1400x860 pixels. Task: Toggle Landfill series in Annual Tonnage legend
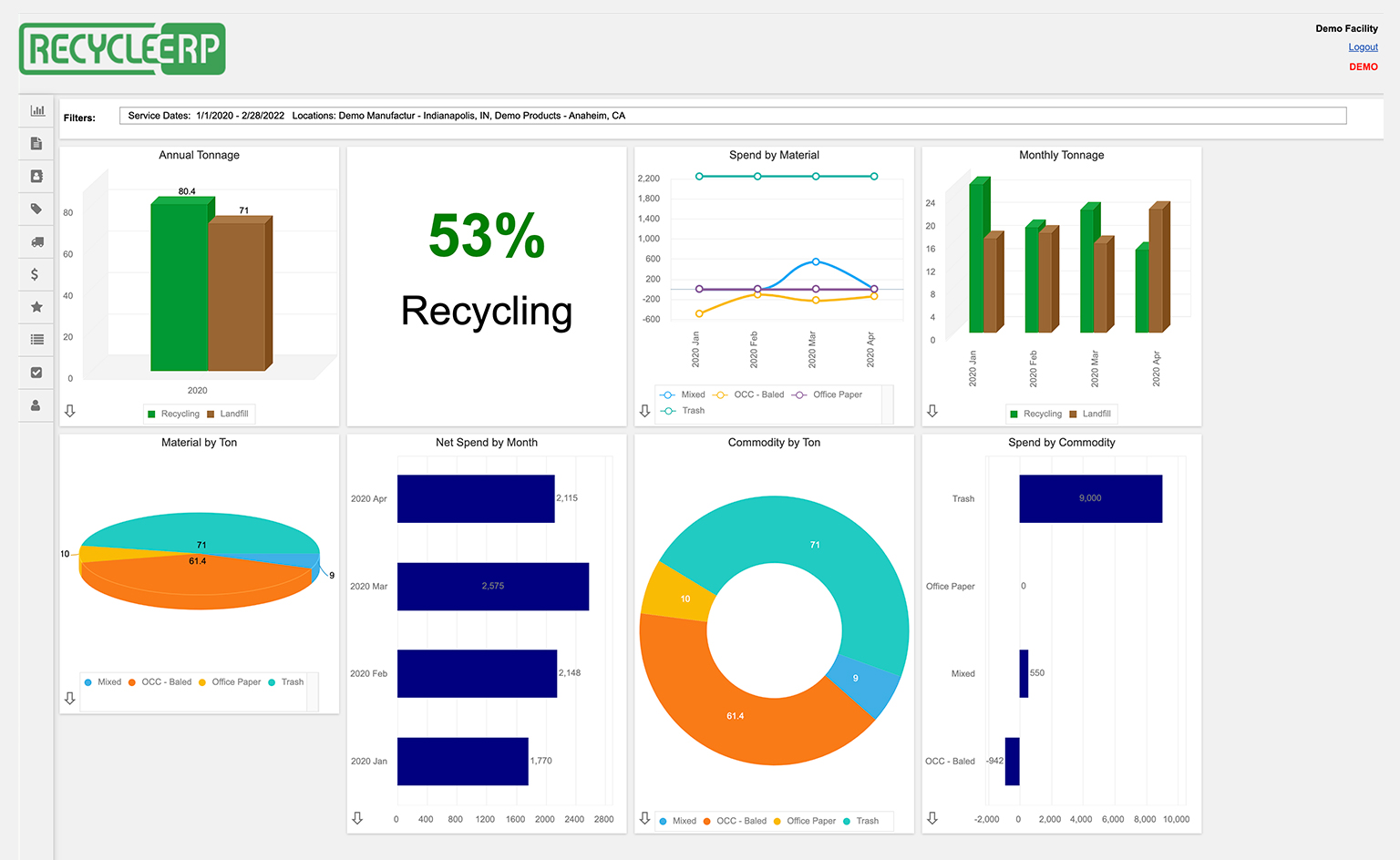point(228,414)
